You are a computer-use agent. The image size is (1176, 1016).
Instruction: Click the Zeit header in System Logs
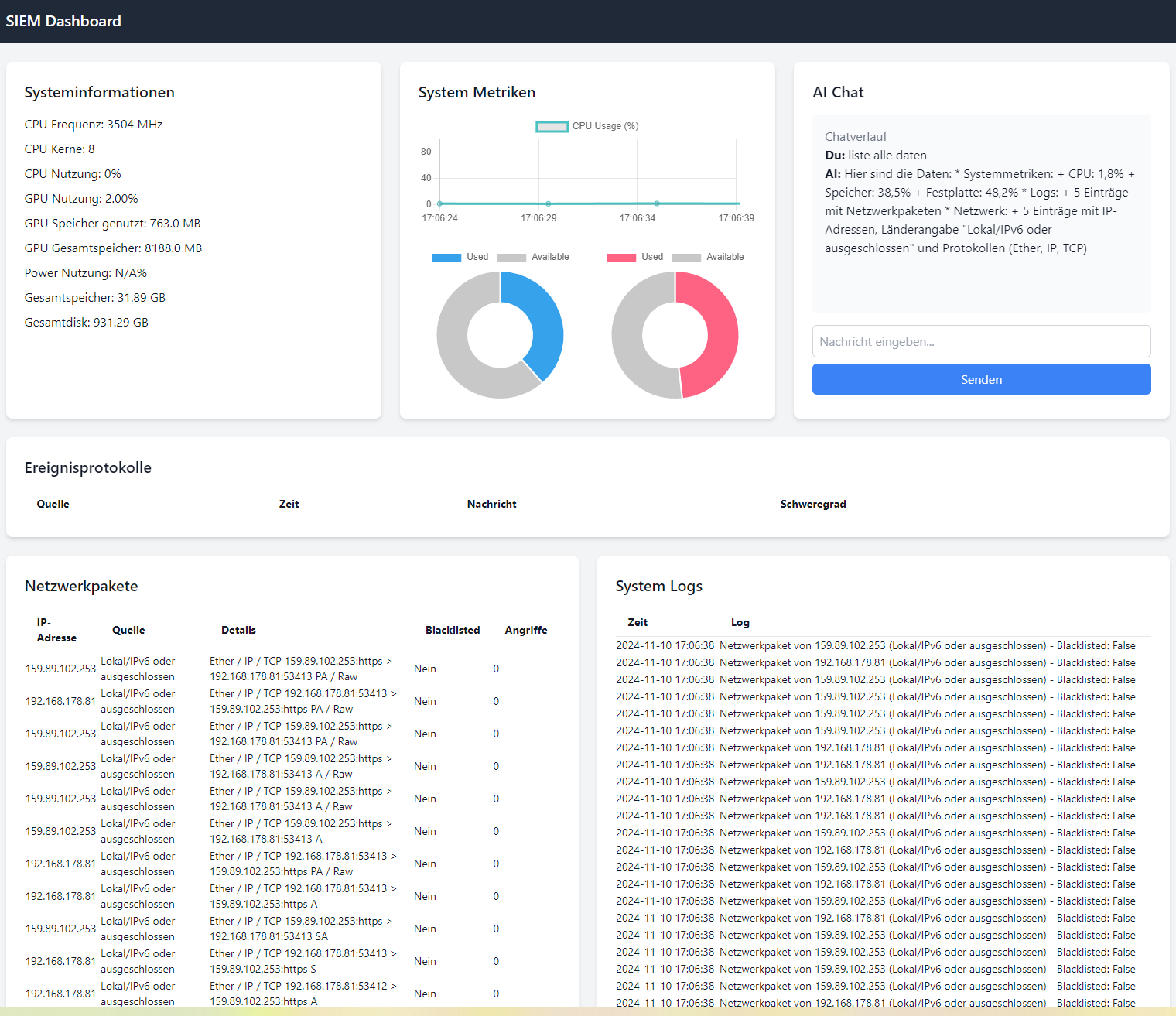tap(638, 622)
